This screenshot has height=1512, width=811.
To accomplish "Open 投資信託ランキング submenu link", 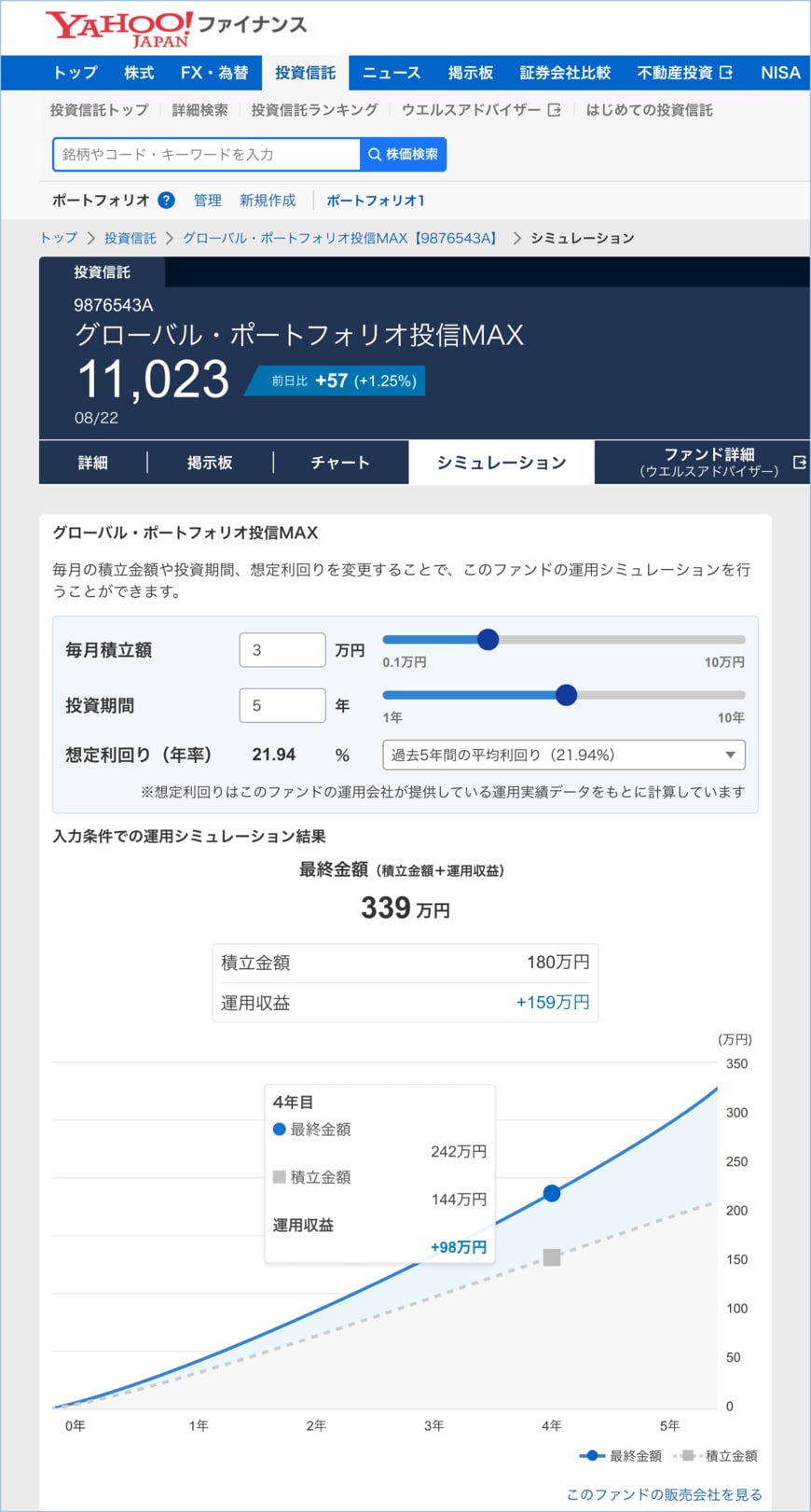I will [314, 110].
